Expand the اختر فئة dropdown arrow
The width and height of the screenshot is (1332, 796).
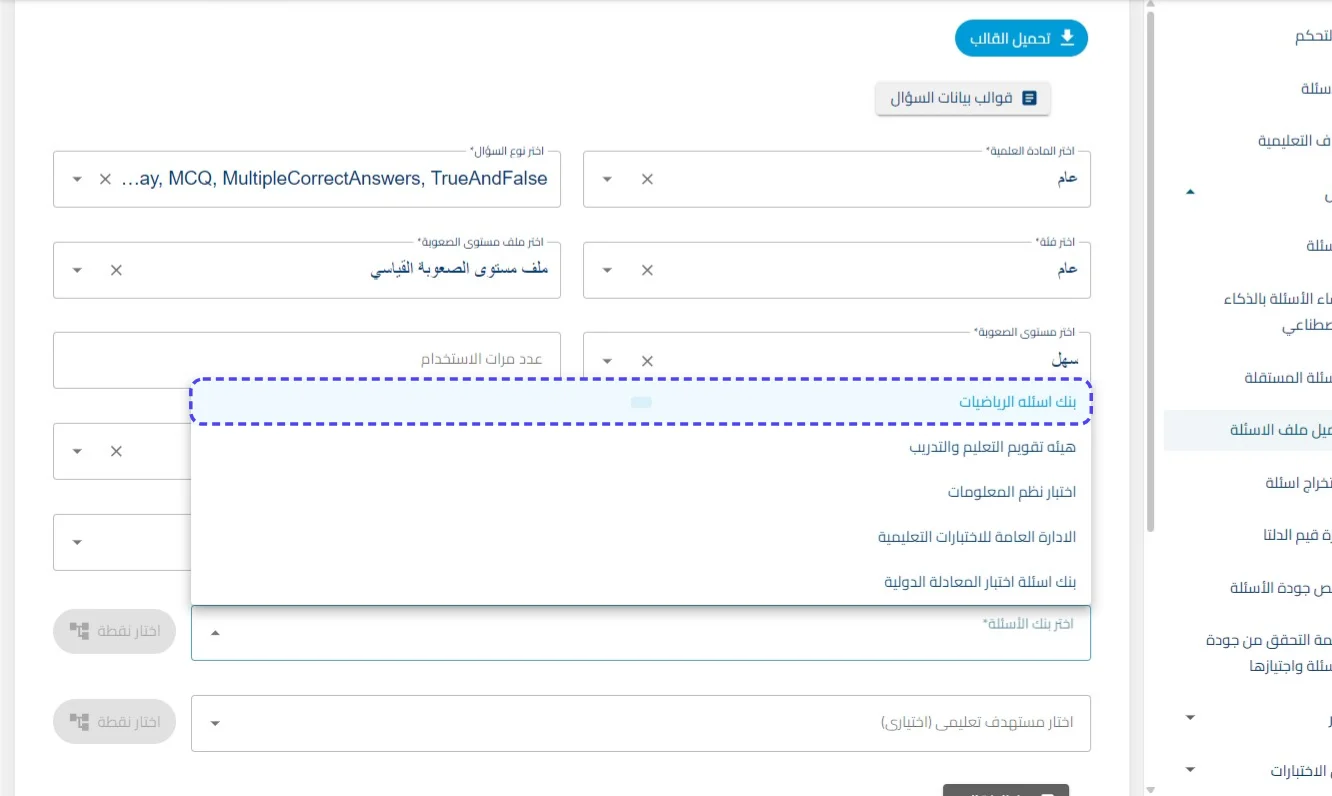(x=607, y=270)
